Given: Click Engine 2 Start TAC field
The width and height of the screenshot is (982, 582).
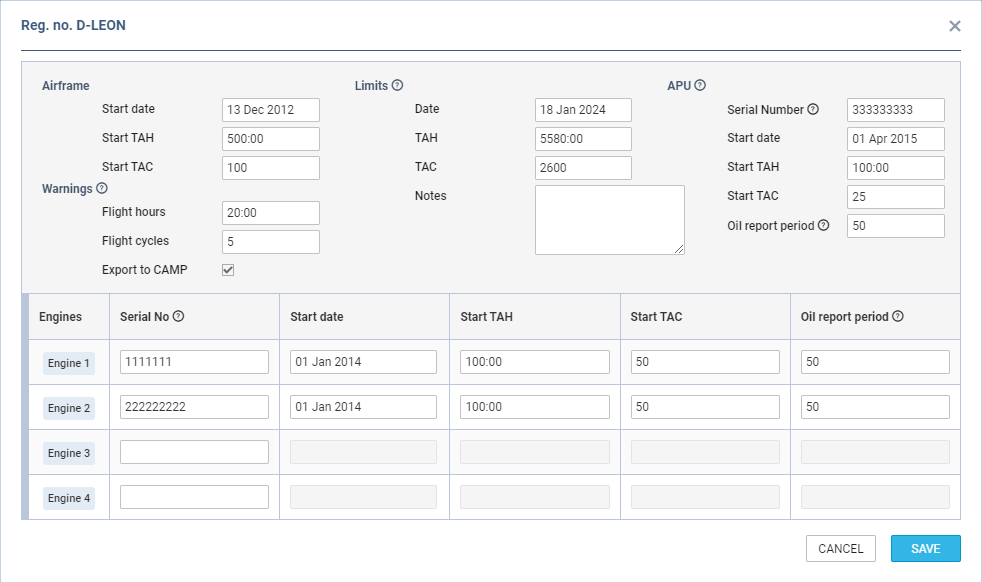Looking at the screenshot, I should 705,407.
